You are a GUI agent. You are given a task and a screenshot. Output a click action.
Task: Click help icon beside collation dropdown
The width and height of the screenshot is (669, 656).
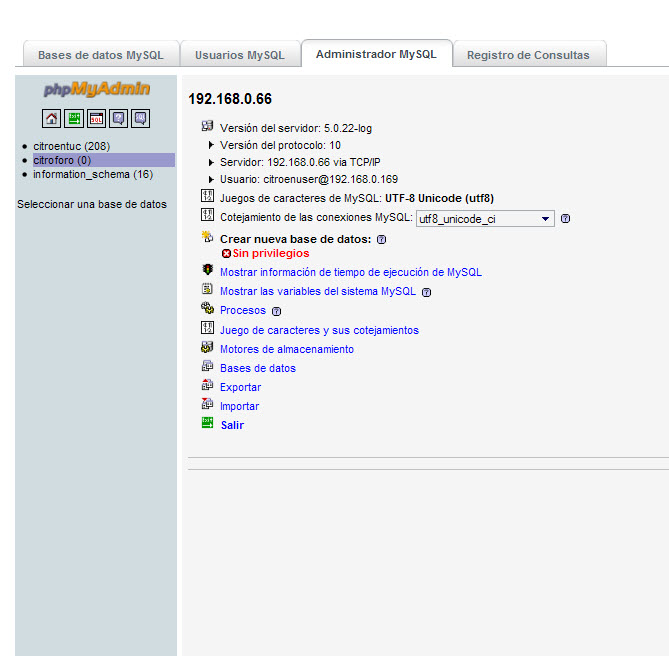click(x=565, y=218)
